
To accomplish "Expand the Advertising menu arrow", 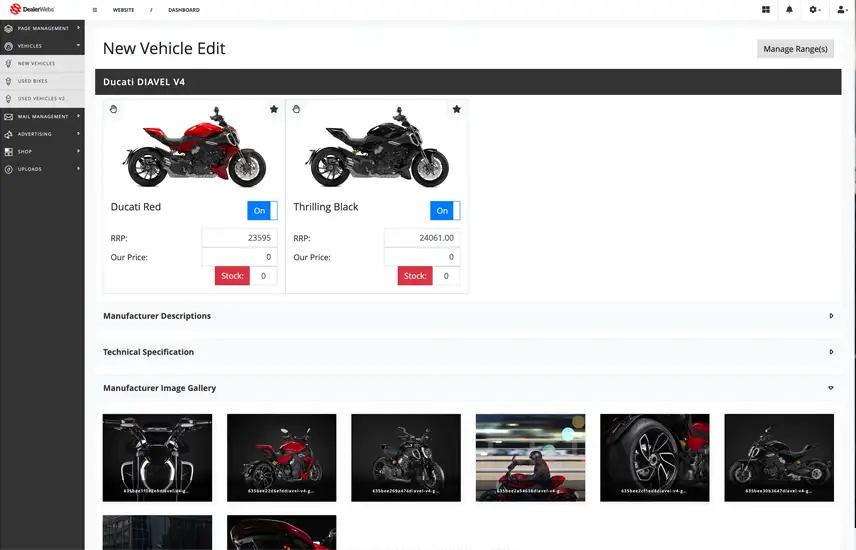I will [x=79, y=133].
